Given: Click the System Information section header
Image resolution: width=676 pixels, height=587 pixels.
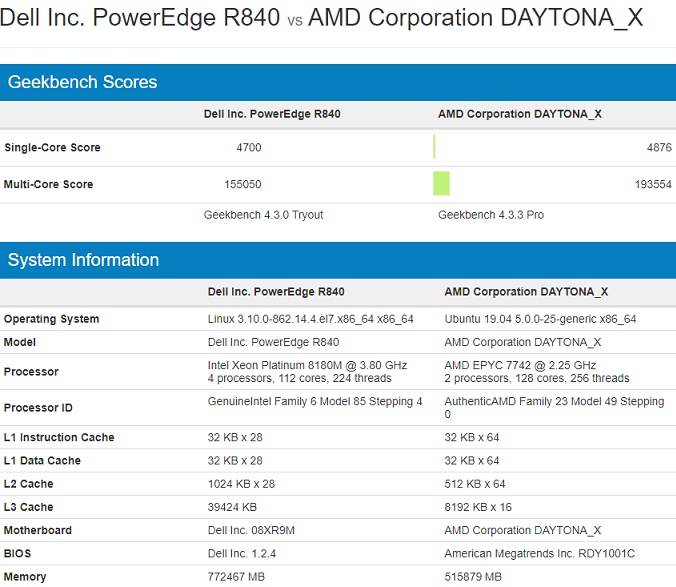Looking at the screenshot, I should pos(338,260).
